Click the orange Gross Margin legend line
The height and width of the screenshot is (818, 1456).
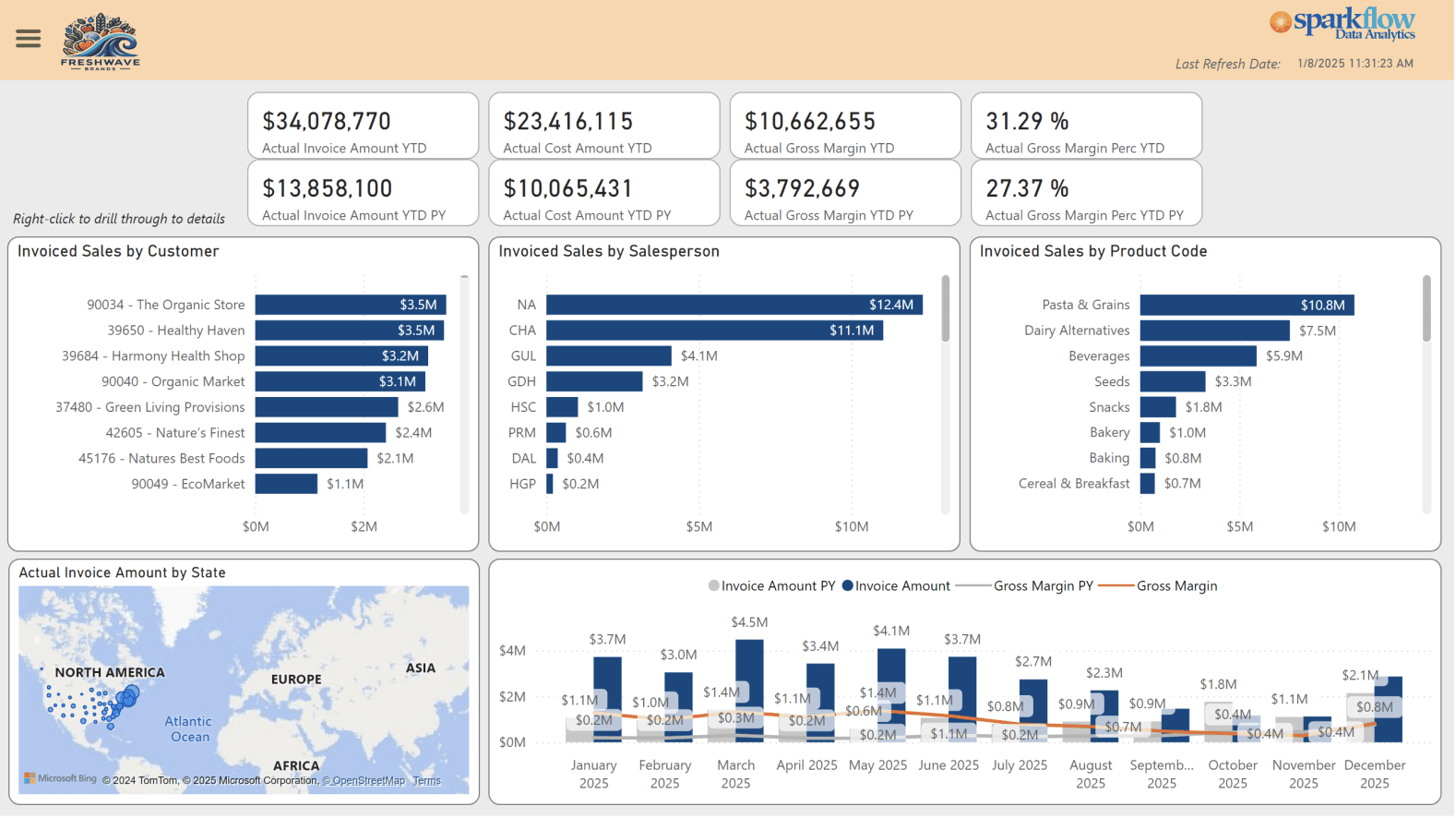pos(1116,586)
